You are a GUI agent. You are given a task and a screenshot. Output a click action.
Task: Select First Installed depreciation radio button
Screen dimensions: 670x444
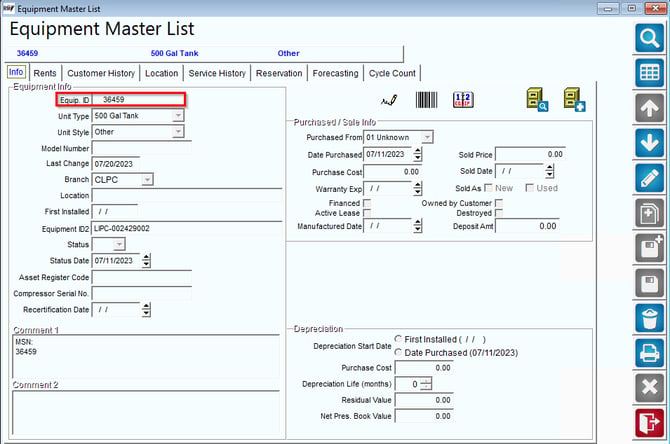click(x=398, y=339)
